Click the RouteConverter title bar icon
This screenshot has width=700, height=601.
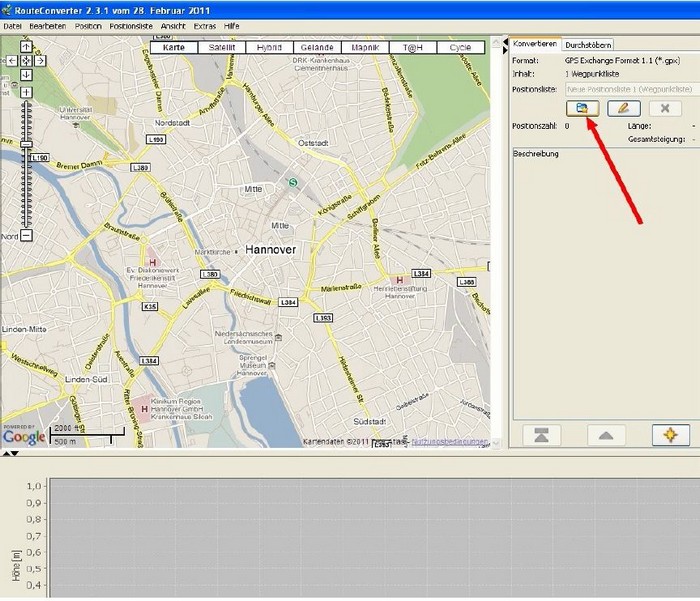pyautogui.click(x=6, y=10)
